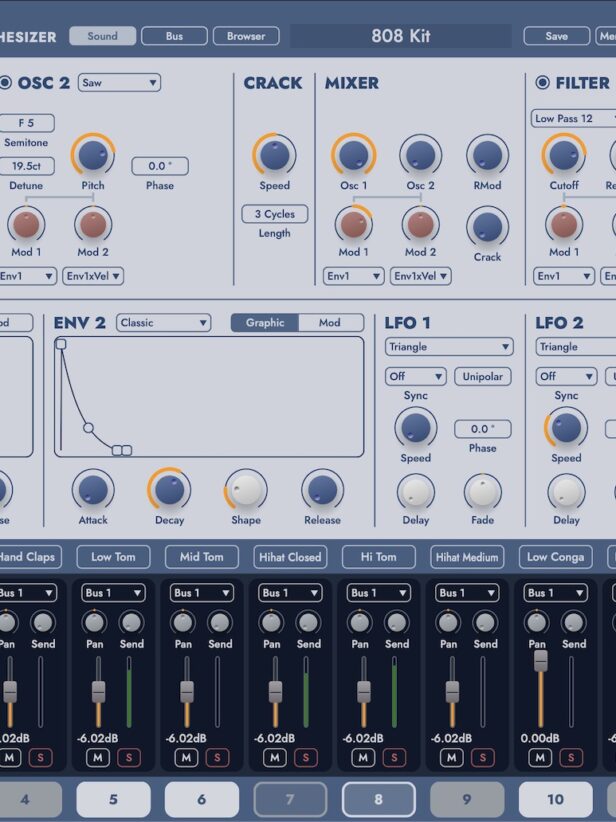Click the Mid Tom channel Send knob
The width and height of the screenshot is (616, 822).
(x=220, y=622)
